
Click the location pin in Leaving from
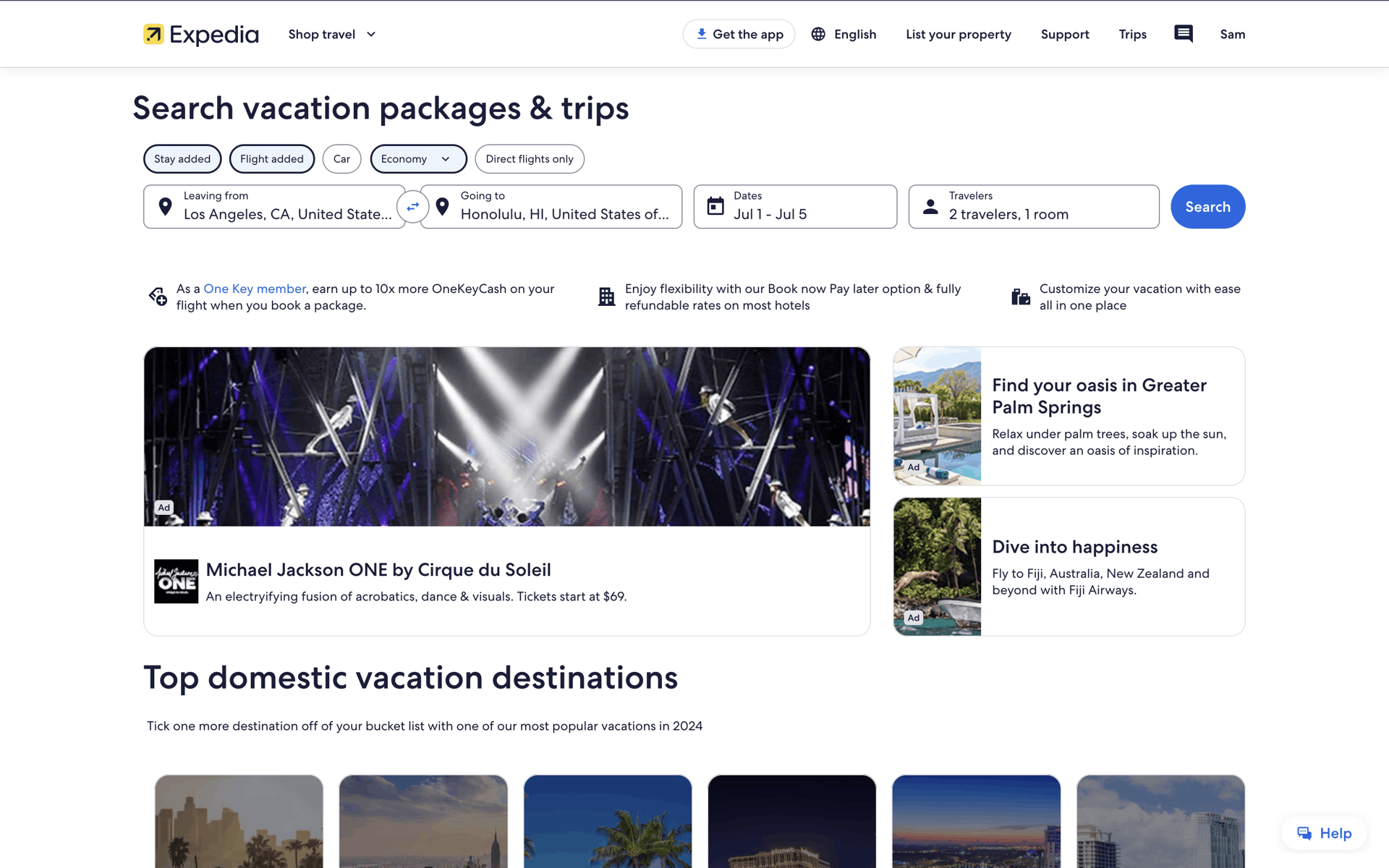click(x=165, y=207)
